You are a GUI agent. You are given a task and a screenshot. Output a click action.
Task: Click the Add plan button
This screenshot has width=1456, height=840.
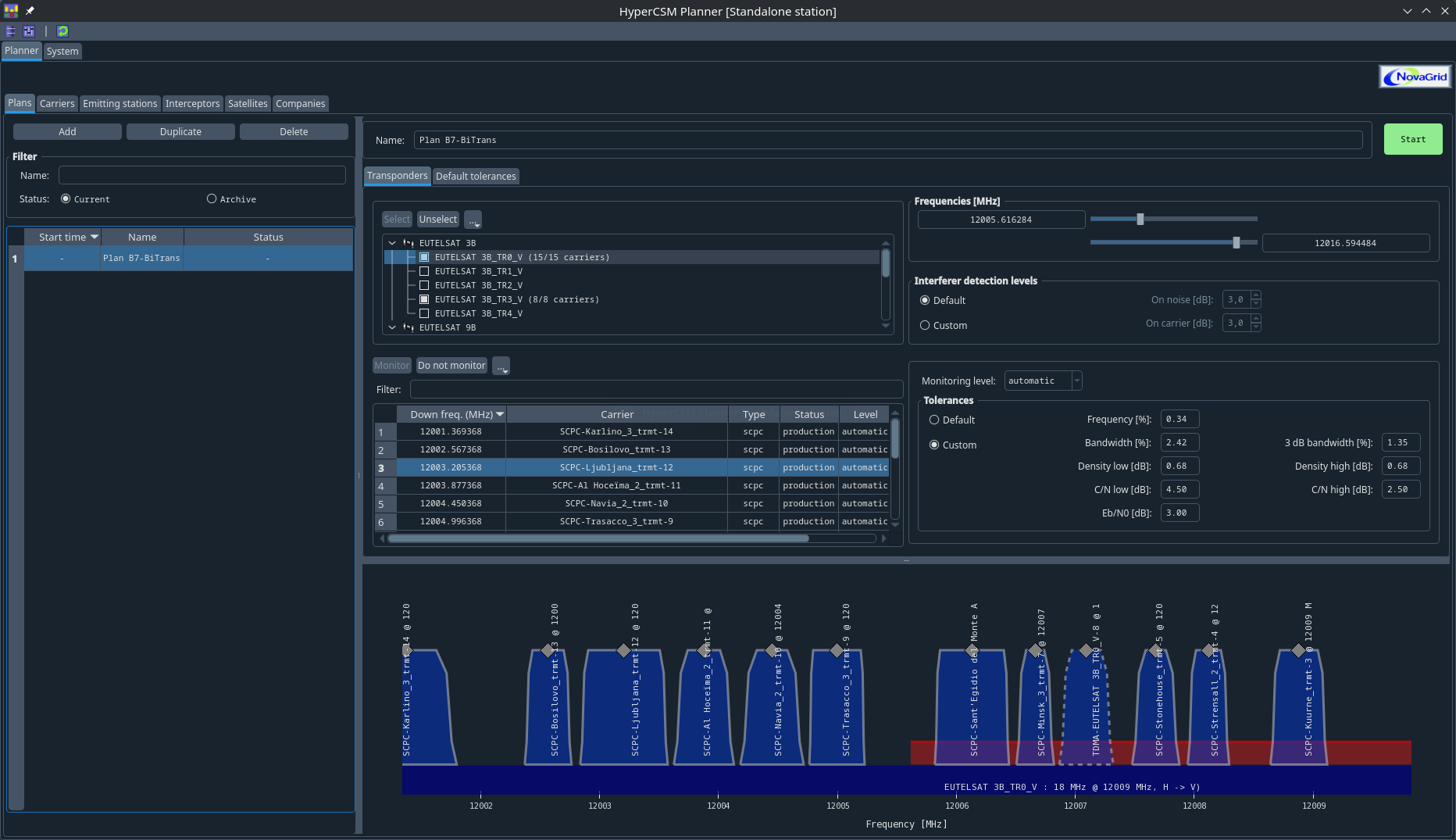(x=67, y=132)
